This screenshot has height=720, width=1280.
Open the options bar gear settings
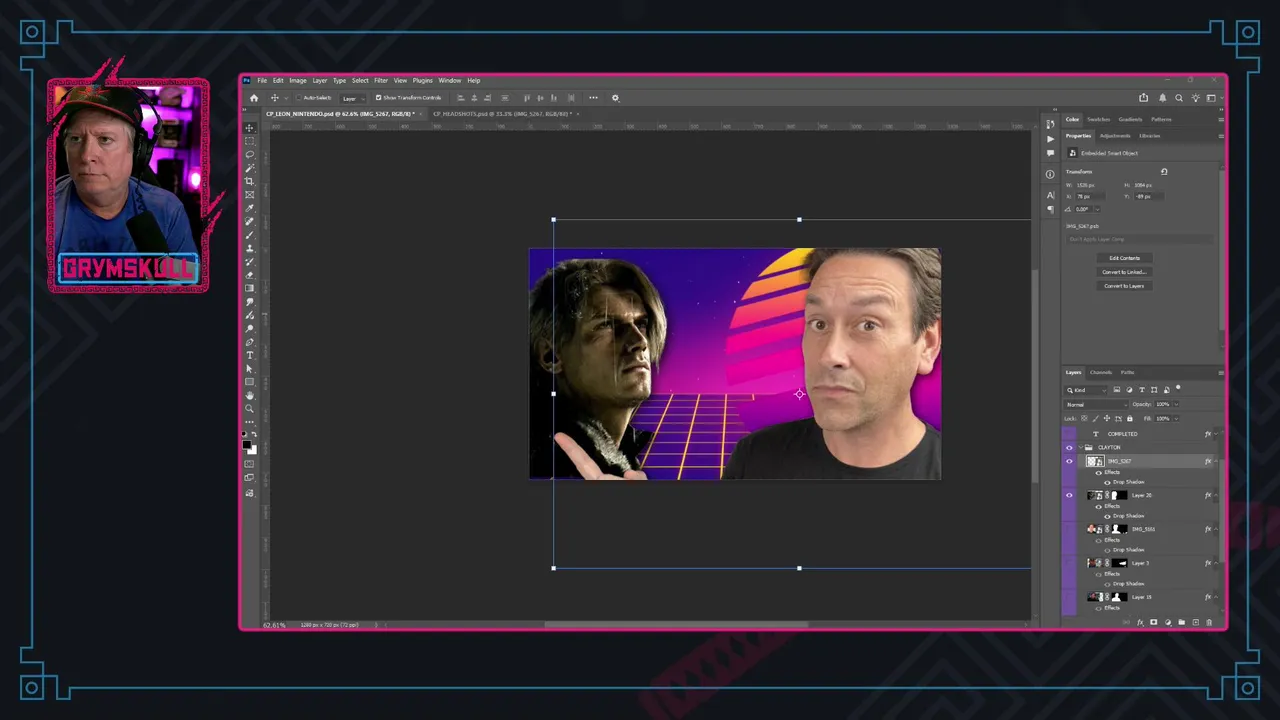pyautogui.click(x=615, y=98)
